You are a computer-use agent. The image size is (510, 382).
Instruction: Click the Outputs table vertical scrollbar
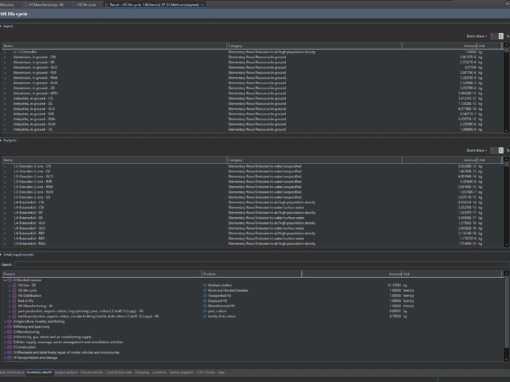pyautogui.click(x=507, y=202)
